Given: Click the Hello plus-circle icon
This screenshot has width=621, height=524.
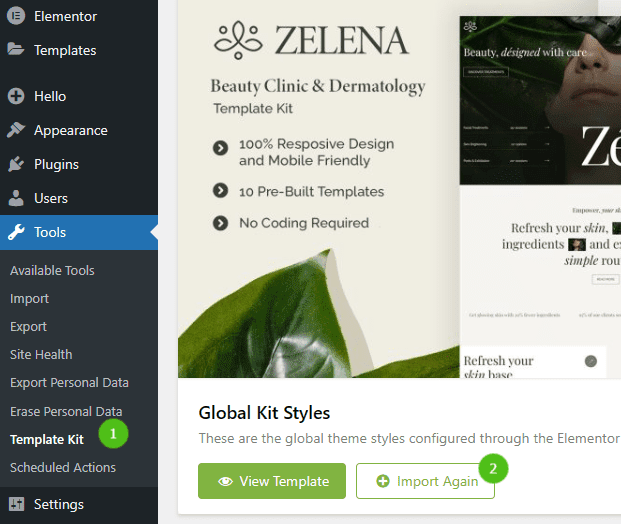Looking at the screenshot, I should click(x=16, y=96).
